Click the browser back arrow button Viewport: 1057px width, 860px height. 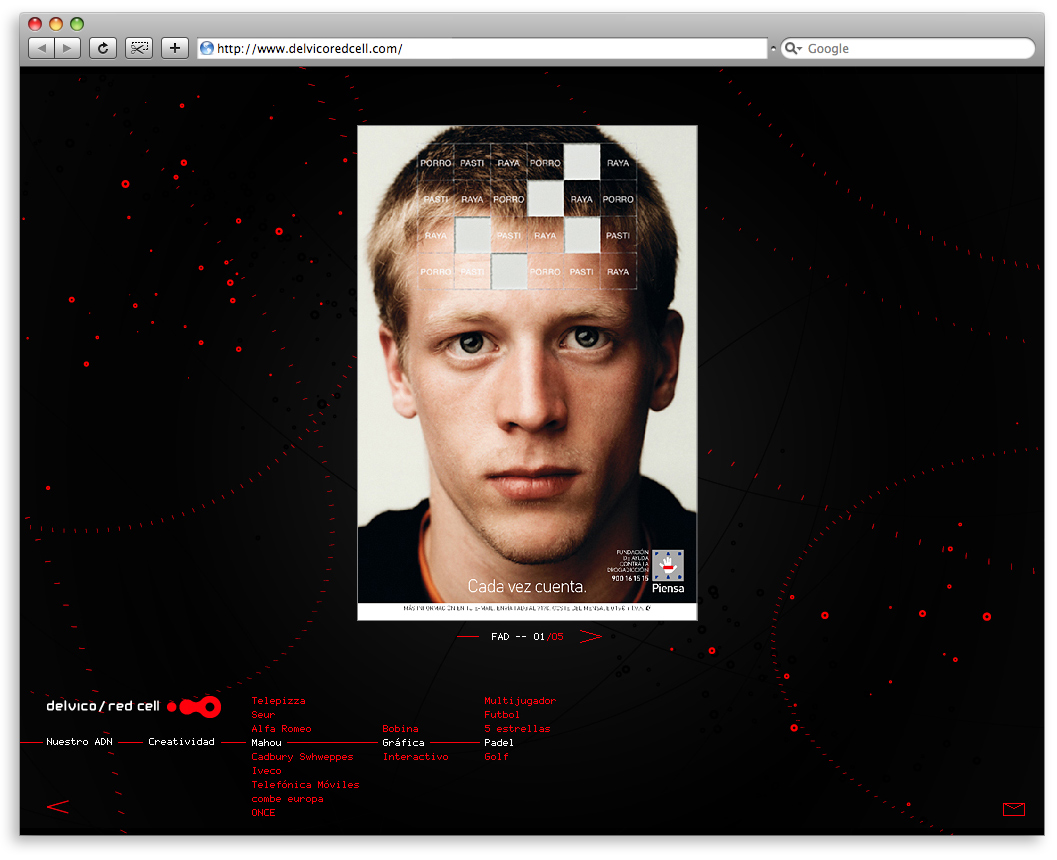pyautogui.click(x=42, y=48)
